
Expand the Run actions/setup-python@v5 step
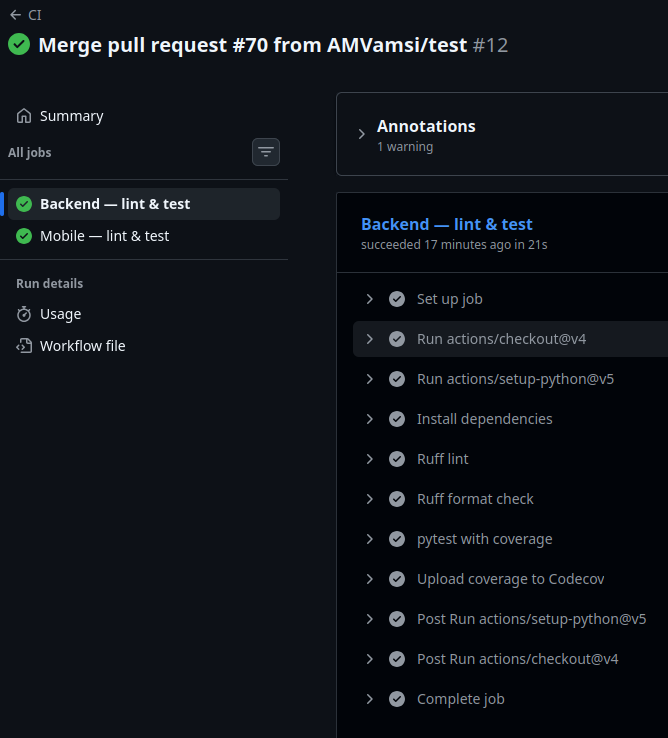pyautogui.click(x=370, y=379)
